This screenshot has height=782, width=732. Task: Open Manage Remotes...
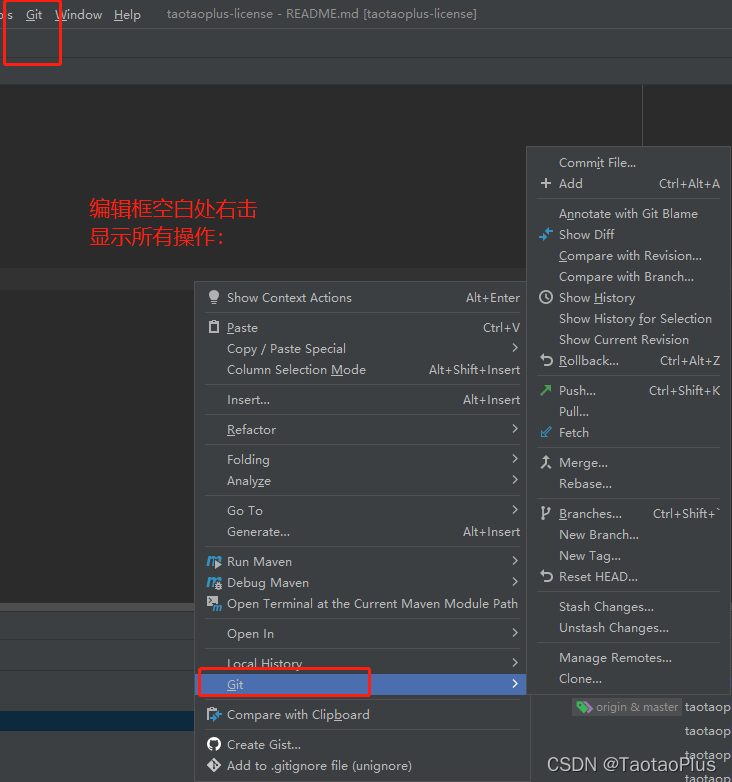[x=628, y=657]
